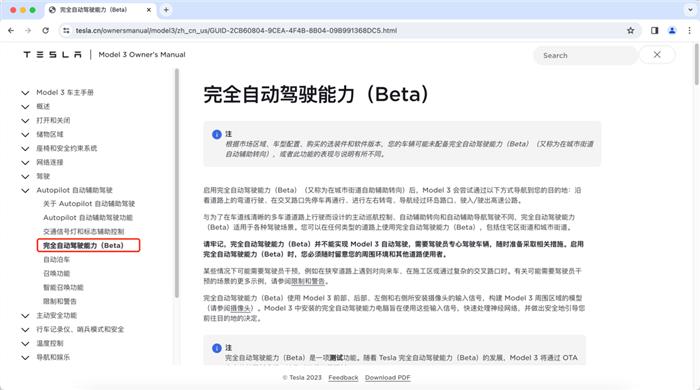The image size is (700, 390).
Task: Click into the Search input field
Action: pyautogui.click(x=585, y=55)
